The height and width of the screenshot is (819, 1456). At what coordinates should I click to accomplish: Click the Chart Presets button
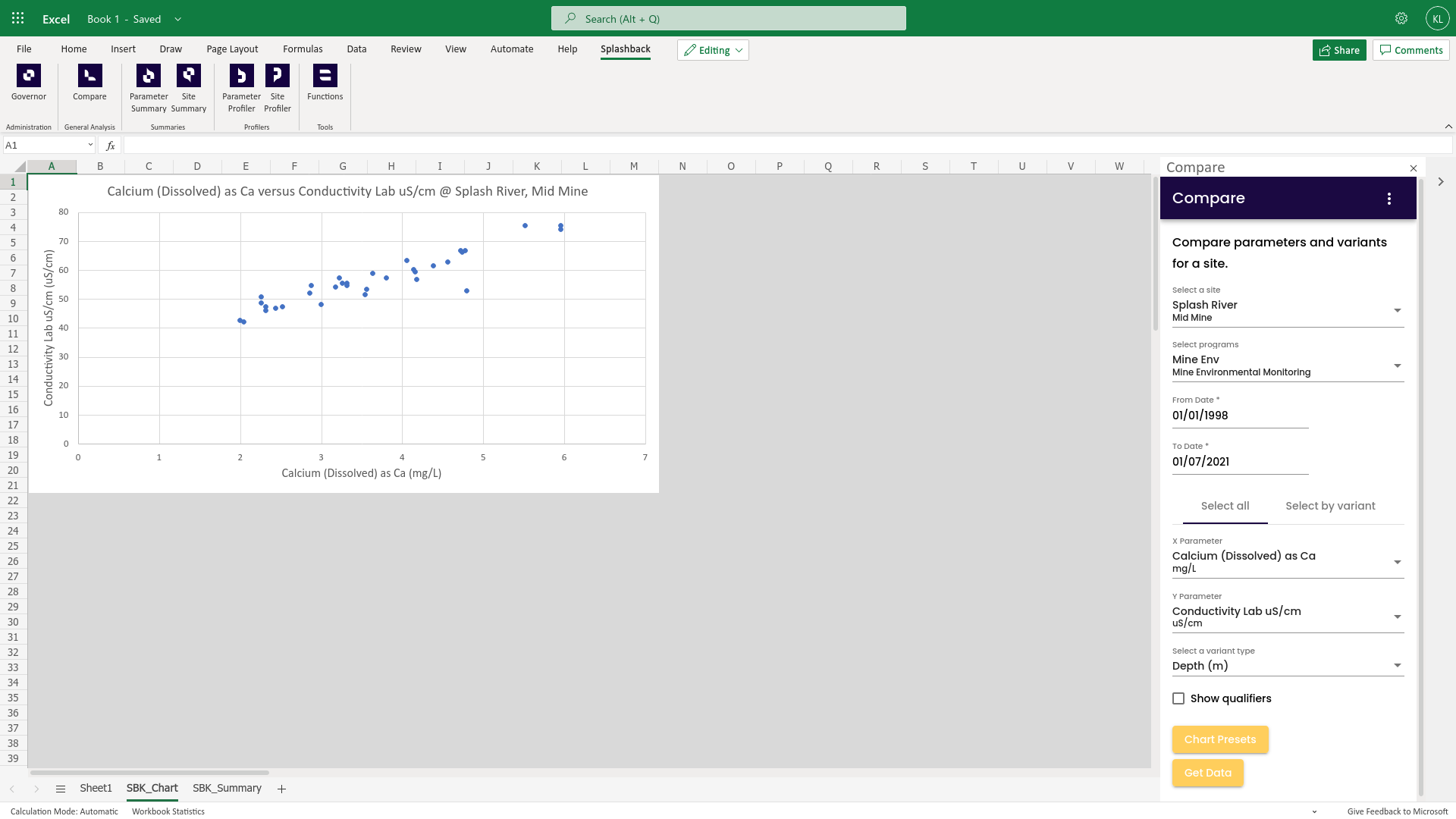(x=1220, y=739)
